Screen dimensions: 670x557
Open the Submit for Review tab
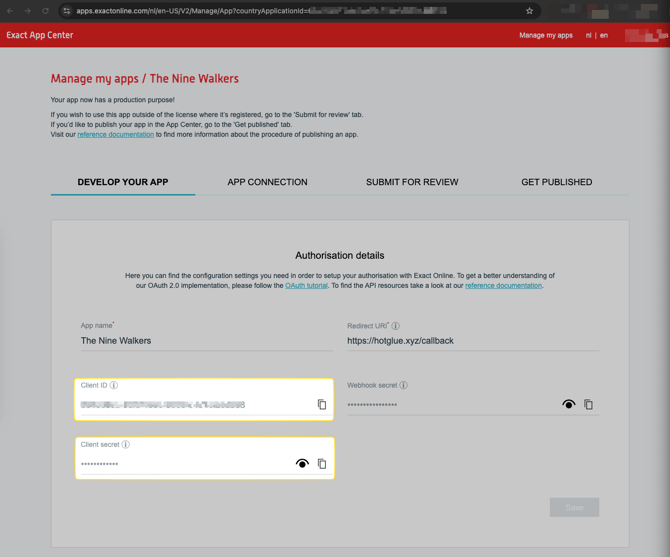412,182
